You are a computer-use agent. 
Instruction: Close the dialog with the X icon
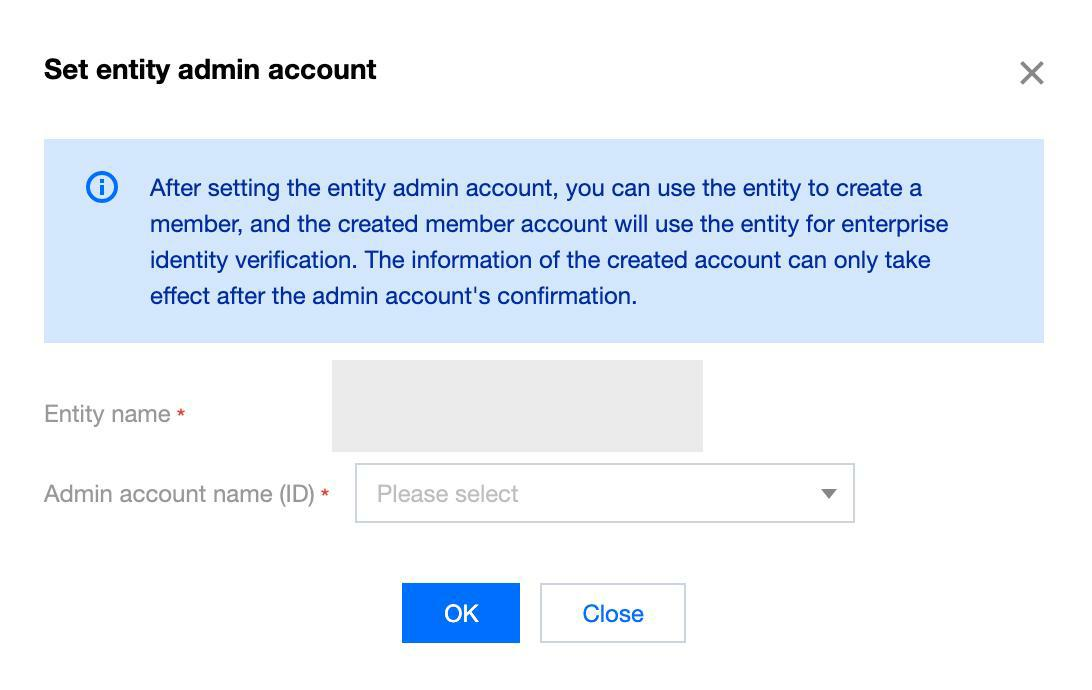tap(1031, 73)
